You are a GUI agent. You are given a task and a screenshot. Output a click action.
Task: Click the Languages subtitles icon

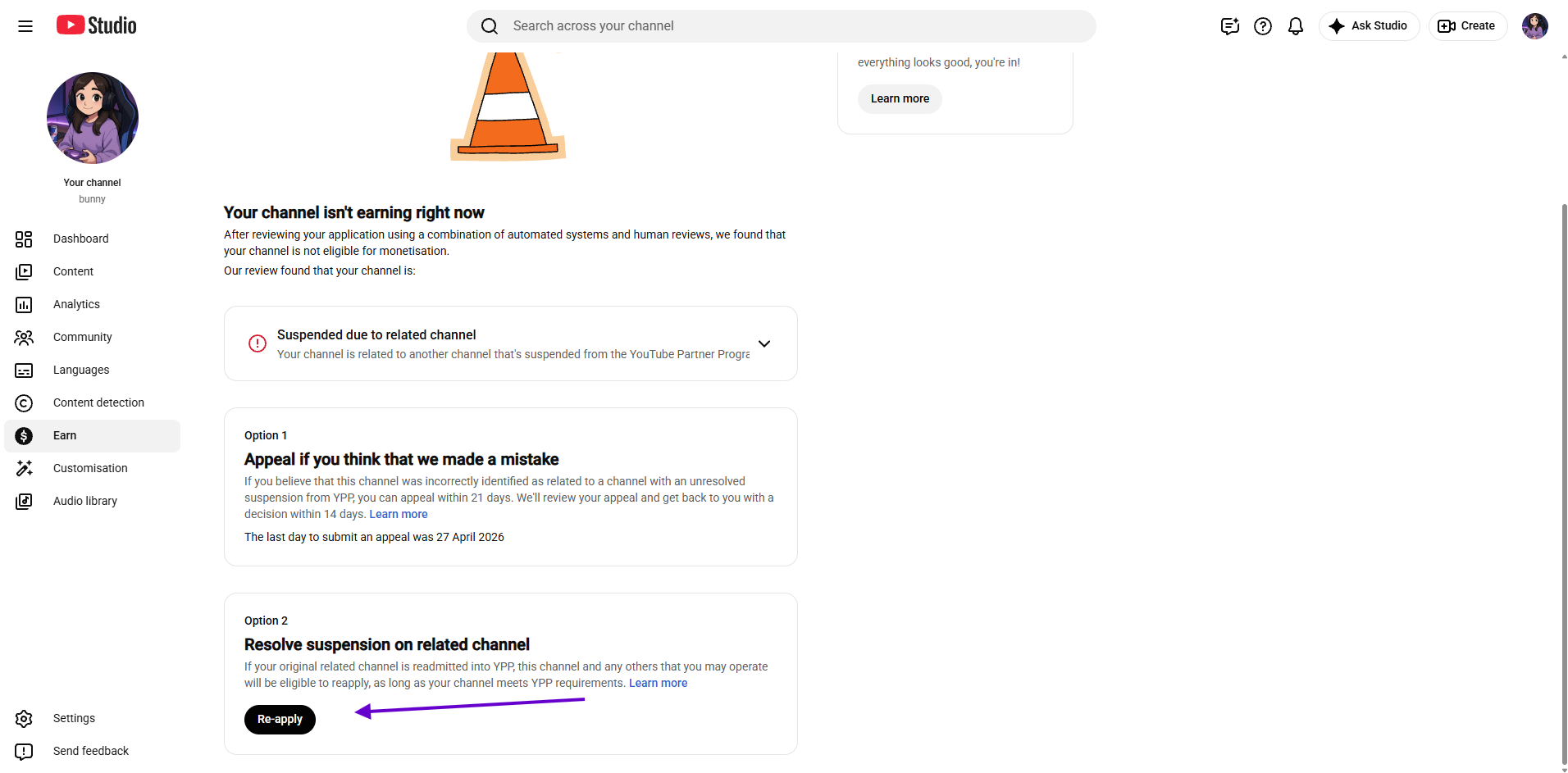pyautogui.click(x=24, y=370)
